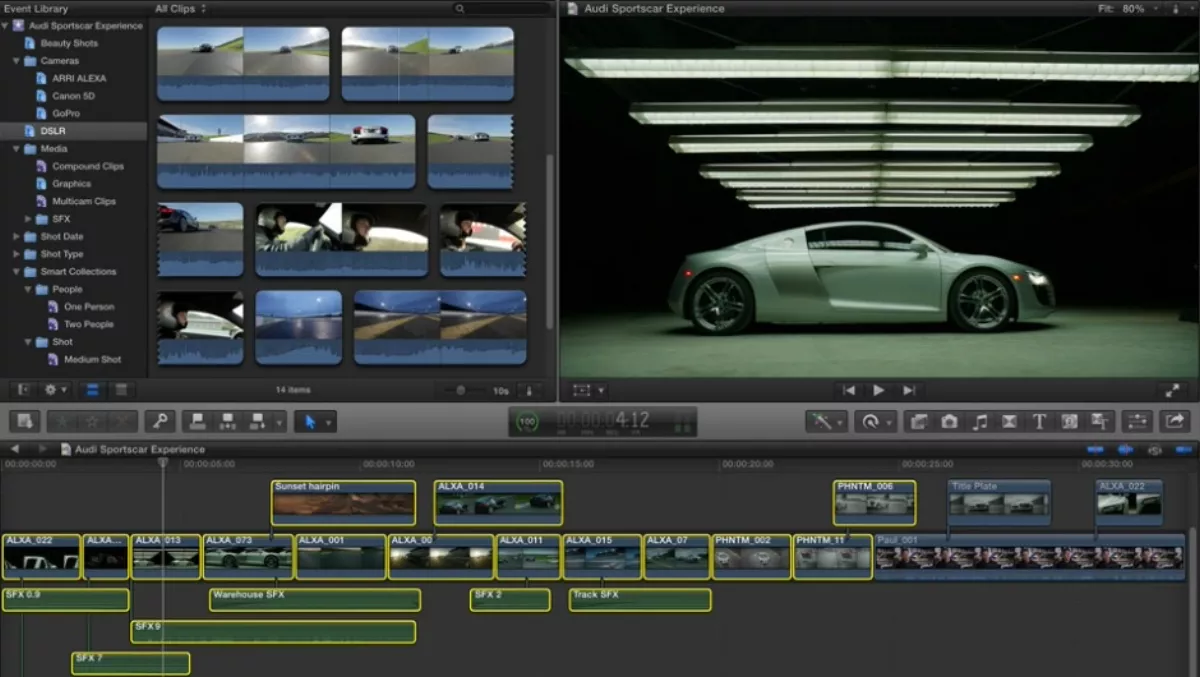Go back in timeline history
This screenshot has width=1200, height=677.
coord(17,449)
